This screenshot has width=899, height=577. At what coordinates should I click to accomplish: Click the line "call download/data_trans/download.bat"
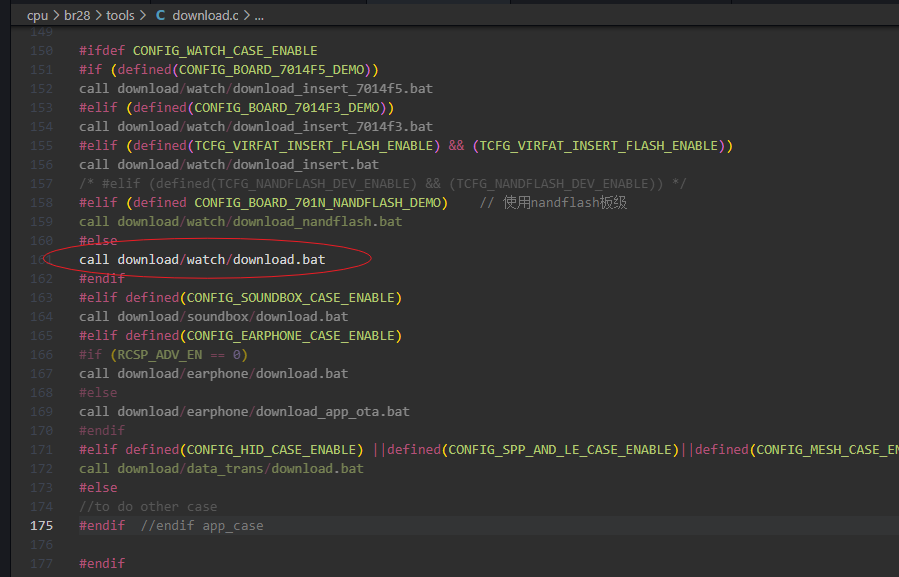(221, 469)
